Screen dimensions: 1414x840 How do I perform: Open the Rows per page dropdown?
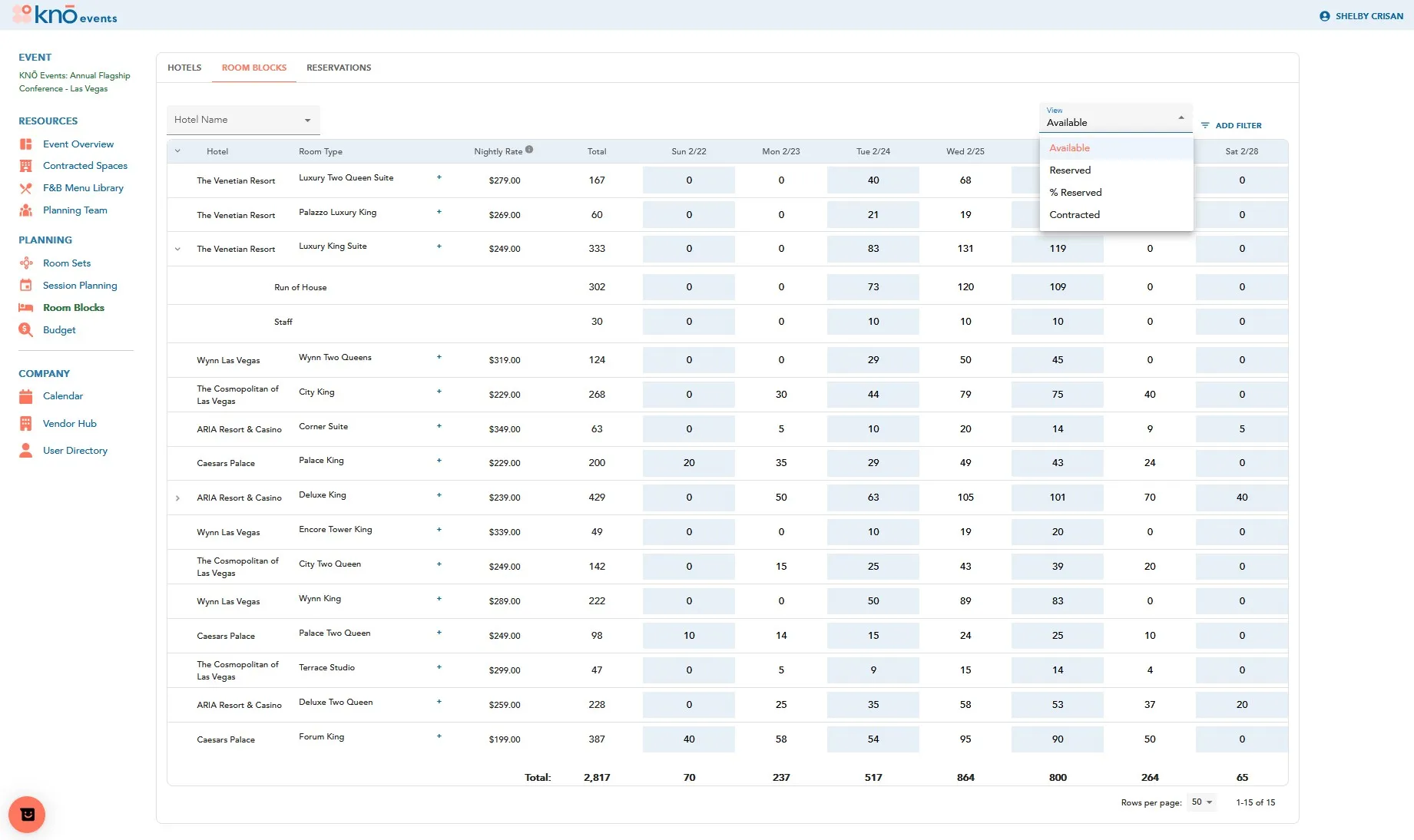[1202, 802]
